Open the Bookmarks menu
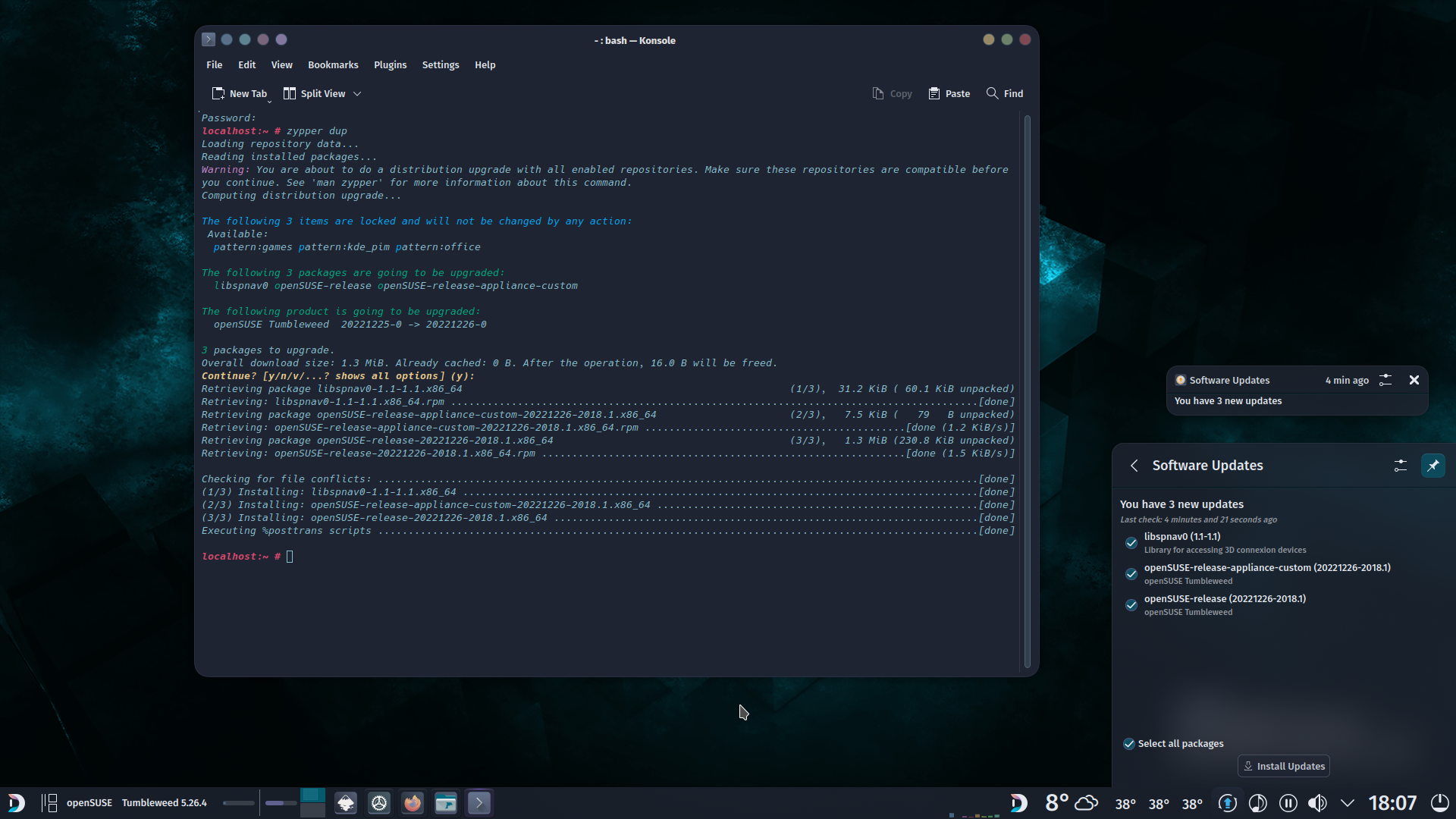Image resolution: width=1456 pixels, height=819 pixels. (333, 65)
